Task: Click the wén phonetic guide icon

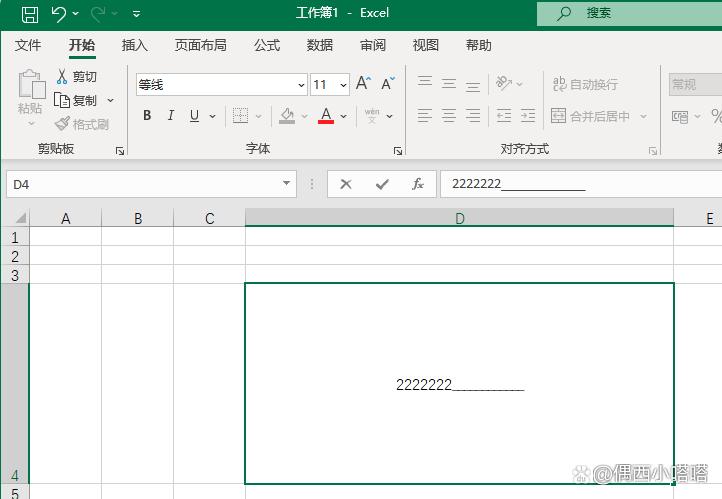Action: (372, 116)
